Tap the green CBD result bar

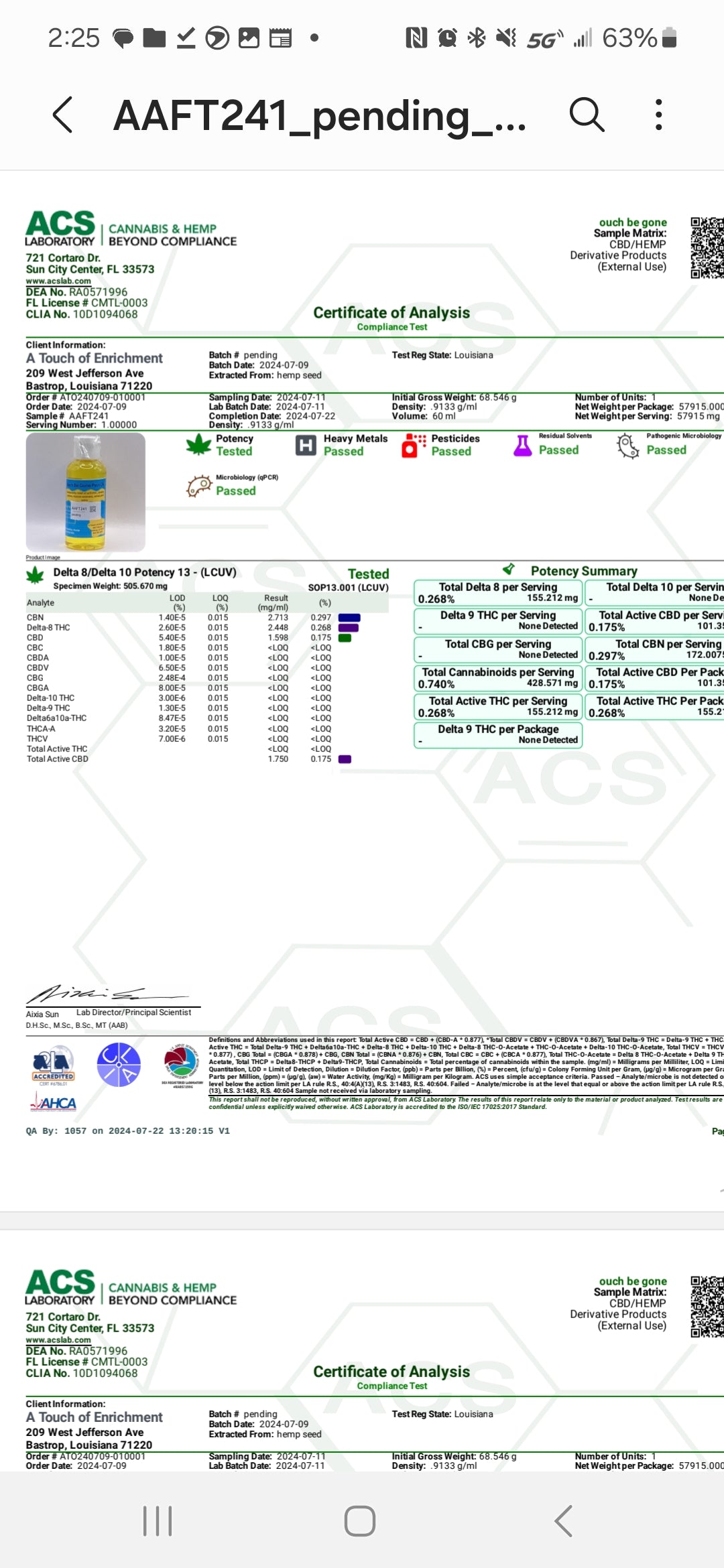pos(345,638)
